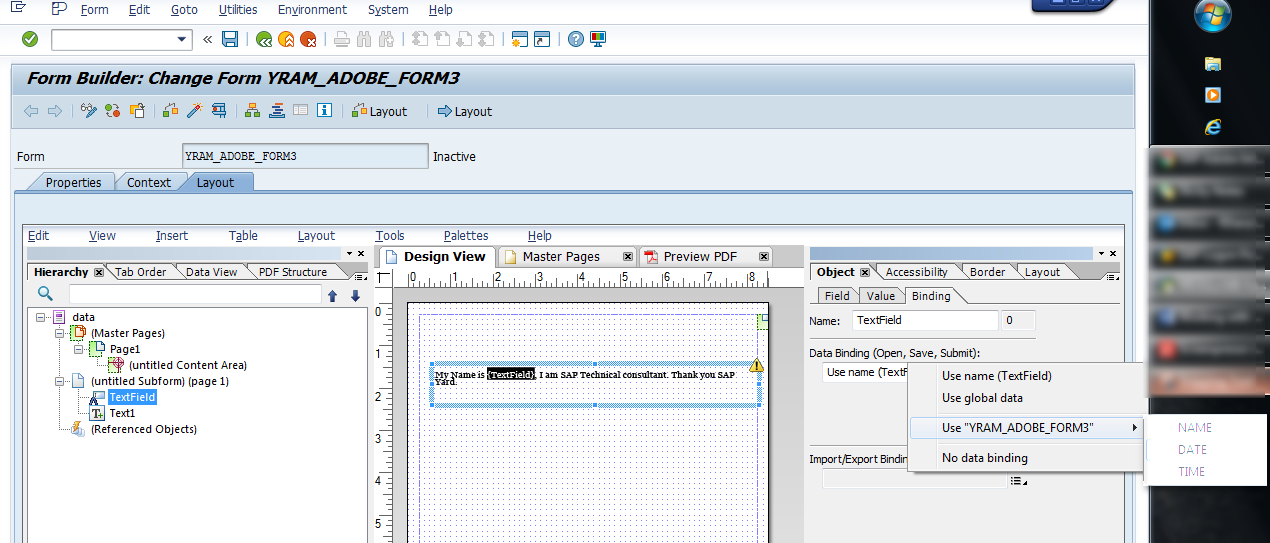1270x543 pixels.
Task: Click the Create New Session icon
Action: click(x=519, y=39)
